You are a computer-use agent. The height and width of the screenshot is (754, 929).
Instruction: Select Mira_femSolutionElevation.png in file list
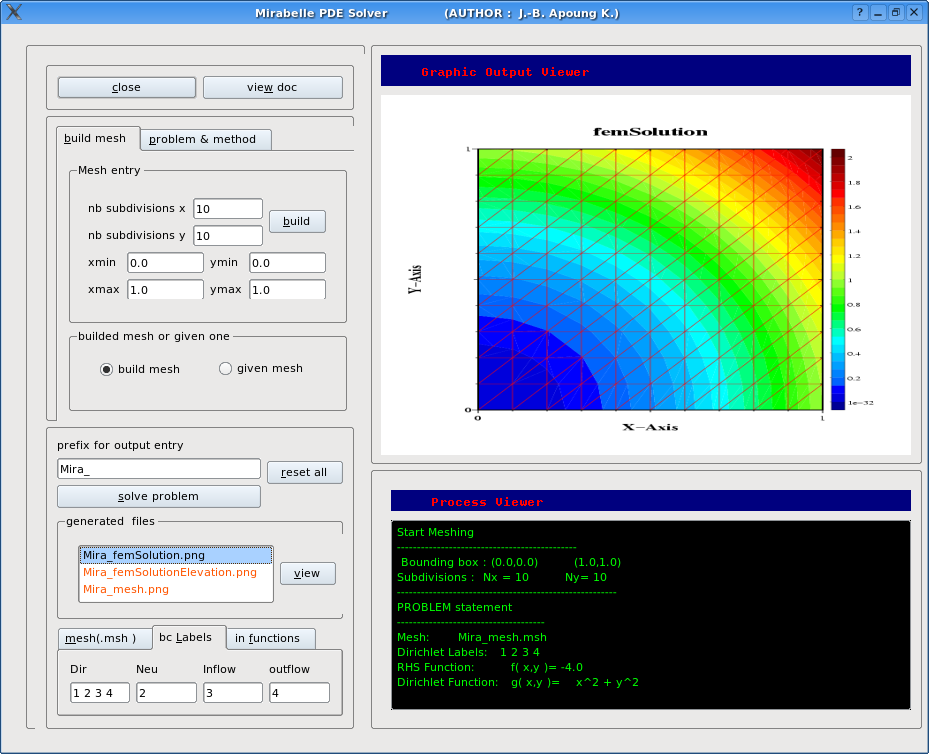170,572
